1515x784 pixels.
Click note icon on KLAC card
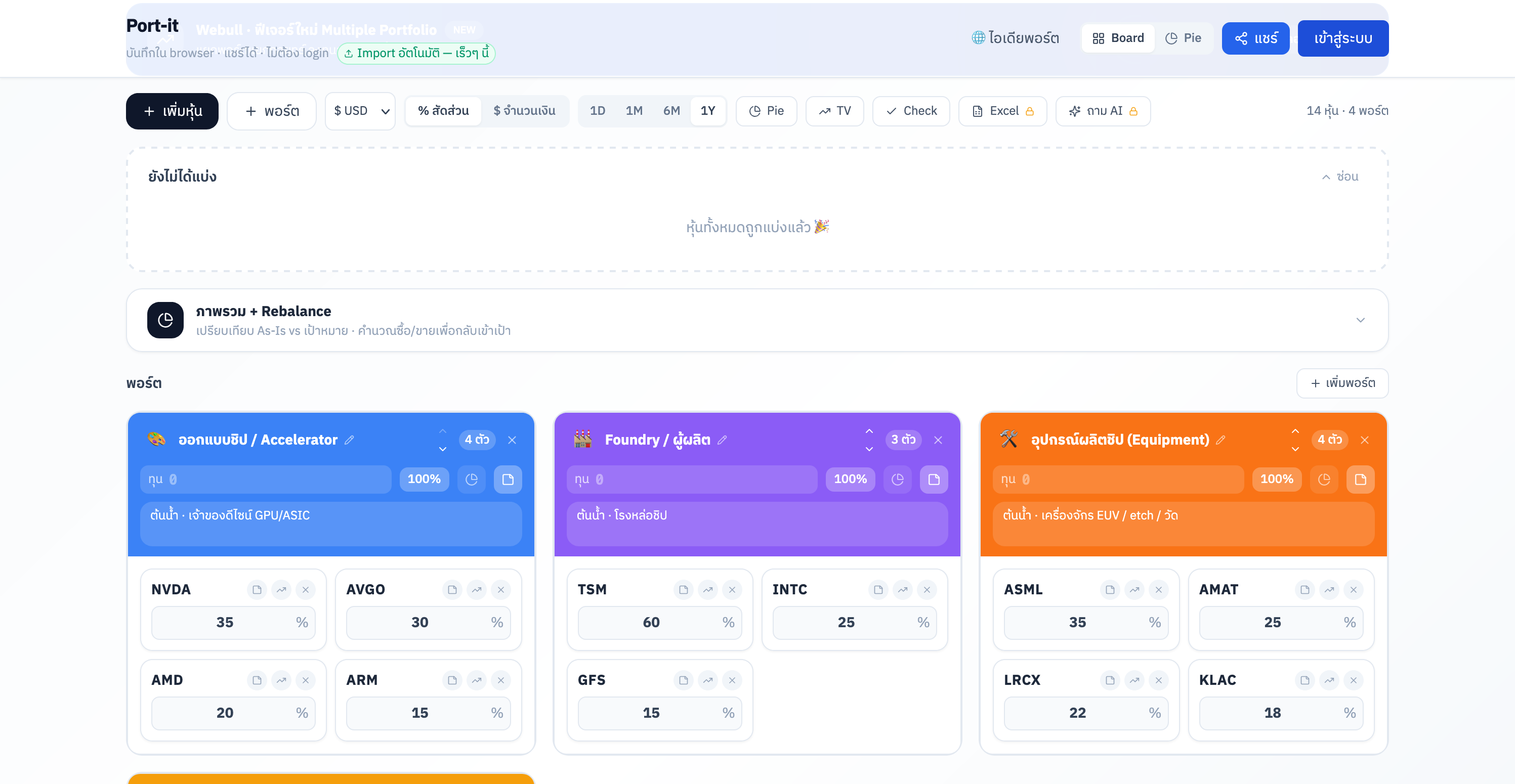pos(1305,680)
